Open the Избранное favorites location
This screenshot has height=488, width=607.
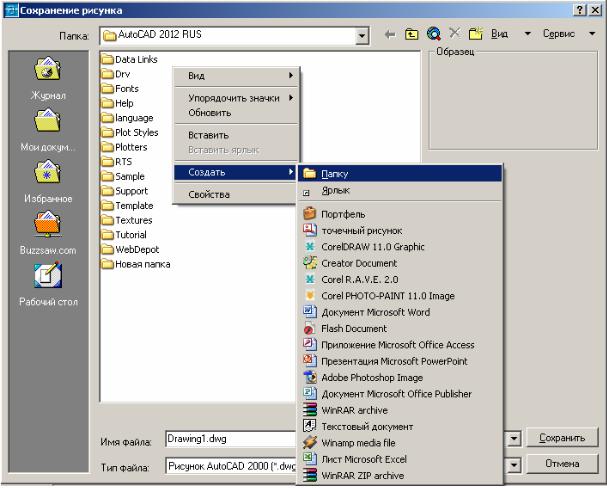[48, 181]
